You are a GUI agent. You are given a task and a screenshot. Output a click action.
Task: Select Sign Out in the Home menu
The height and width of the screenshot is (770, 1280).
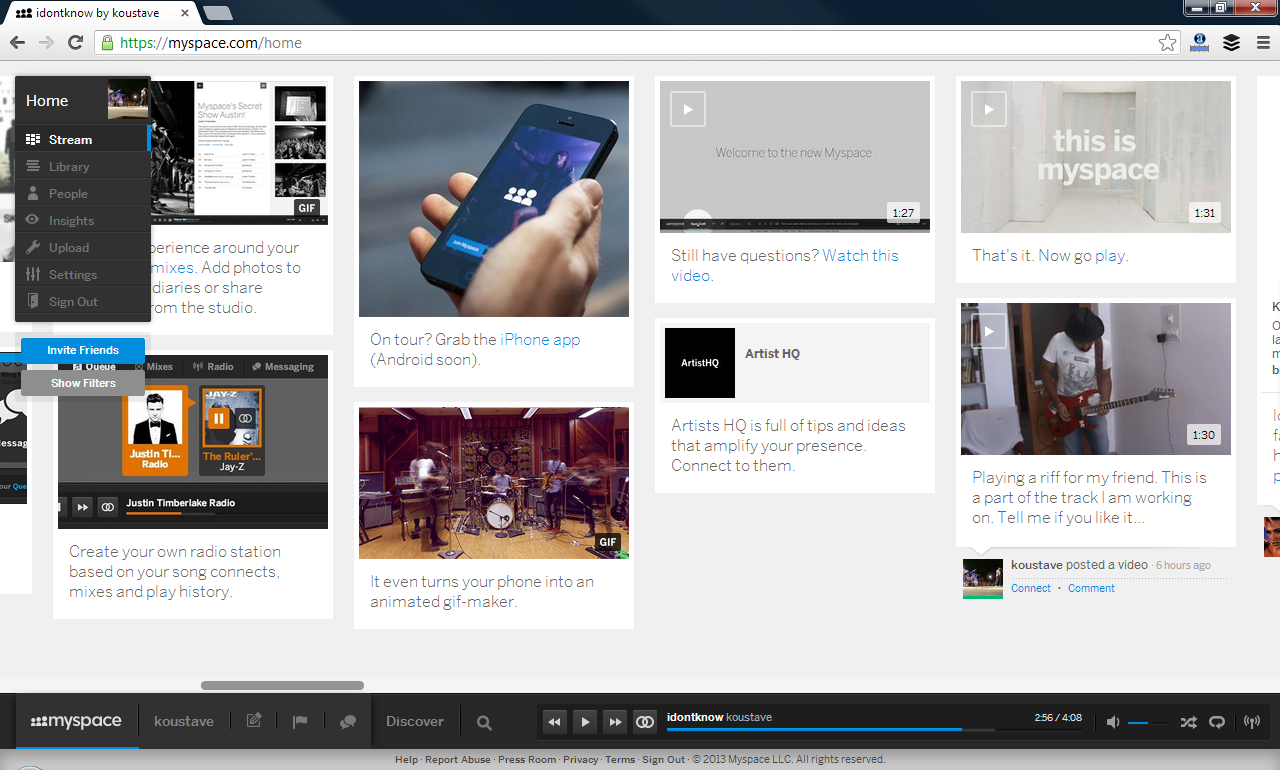click(83, 301)
